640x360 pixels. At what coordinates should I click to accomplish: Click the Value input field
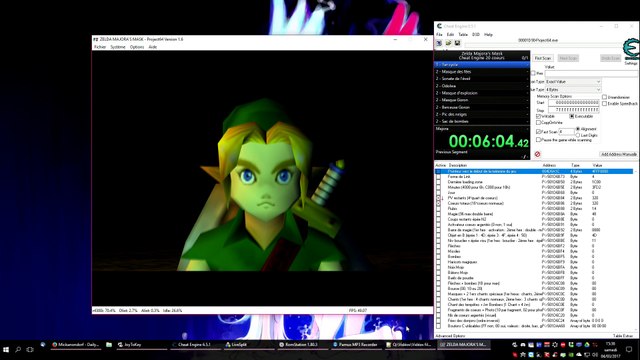click(x=591, y=73)
